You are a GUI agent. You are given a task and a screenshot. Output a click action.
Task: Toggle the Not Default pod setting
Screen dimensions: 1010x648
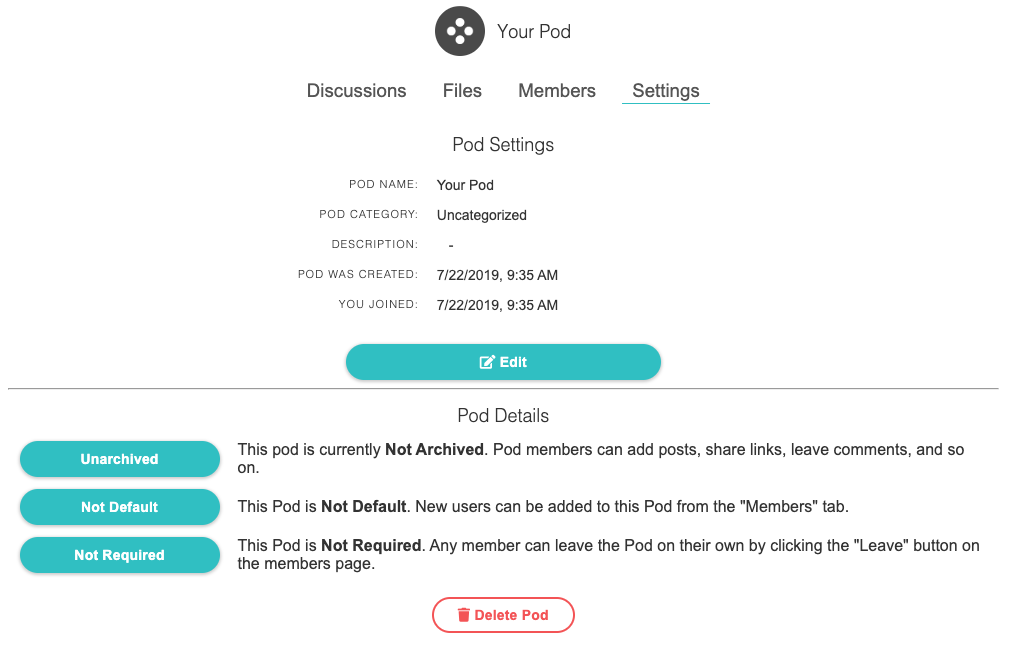coord(120,507)
